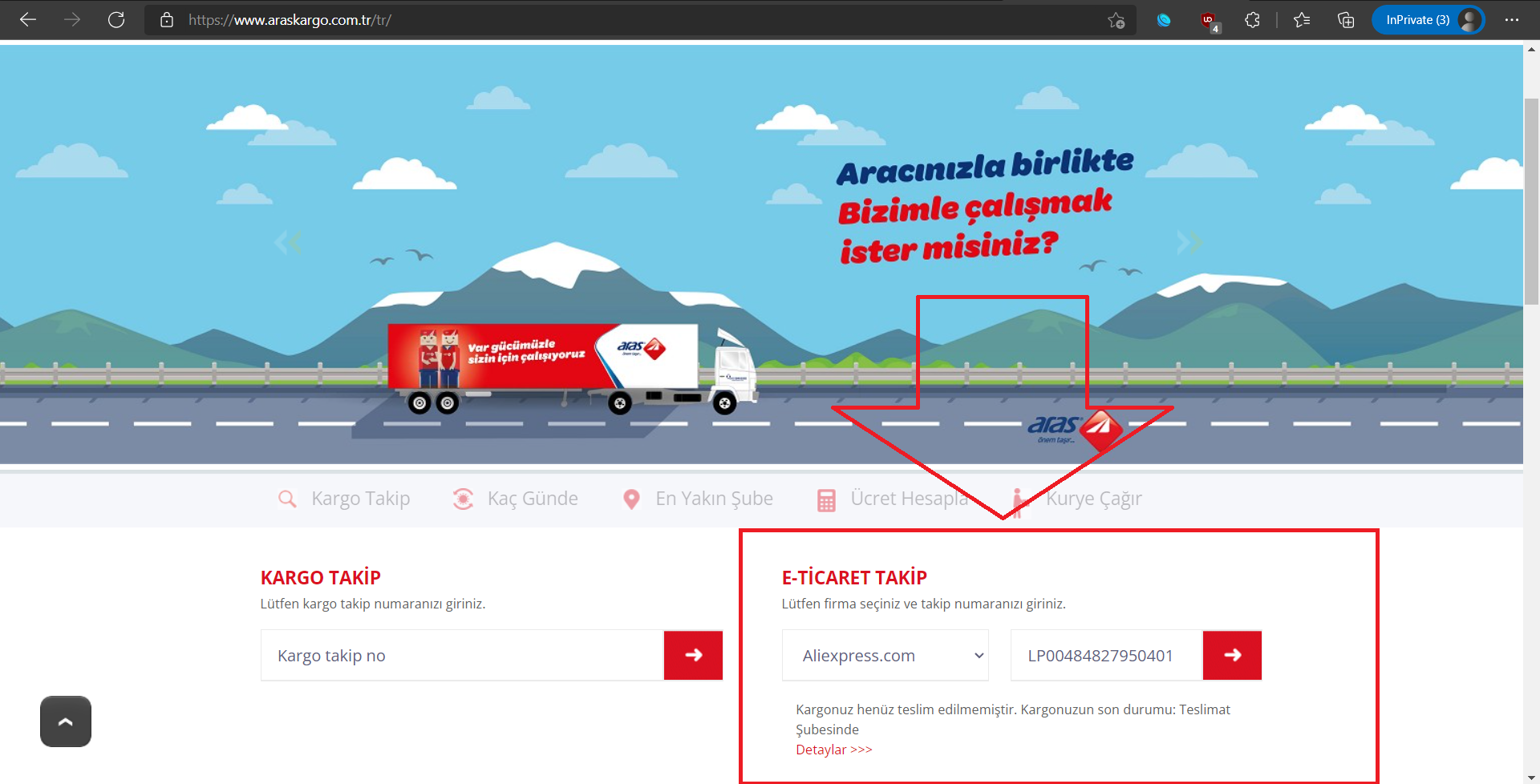Reload the Aras Kargo page
This screenshot has height=784, width=1540.
tap(116, 20)
